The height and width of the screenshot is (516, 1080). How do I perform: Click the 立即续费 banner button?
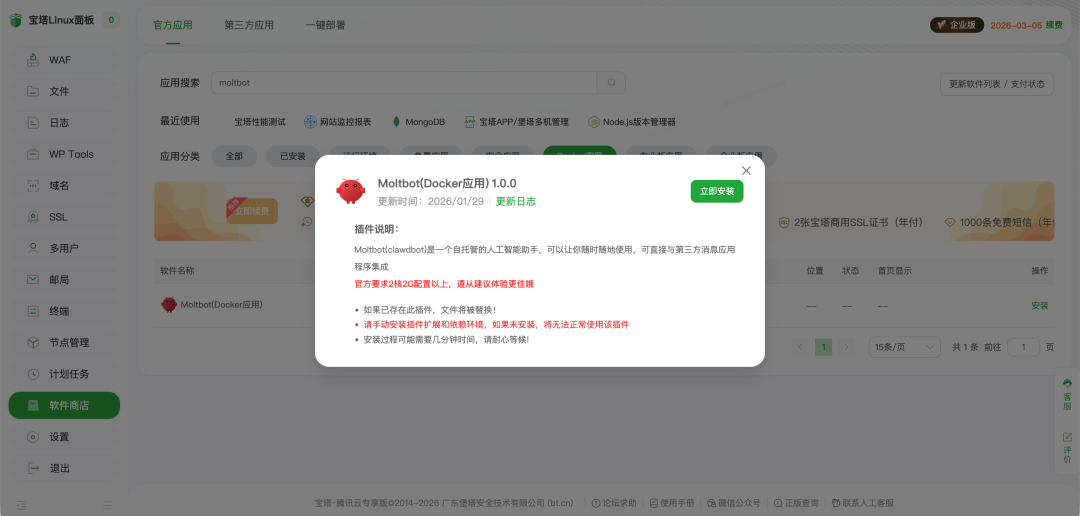coord(252,211)
